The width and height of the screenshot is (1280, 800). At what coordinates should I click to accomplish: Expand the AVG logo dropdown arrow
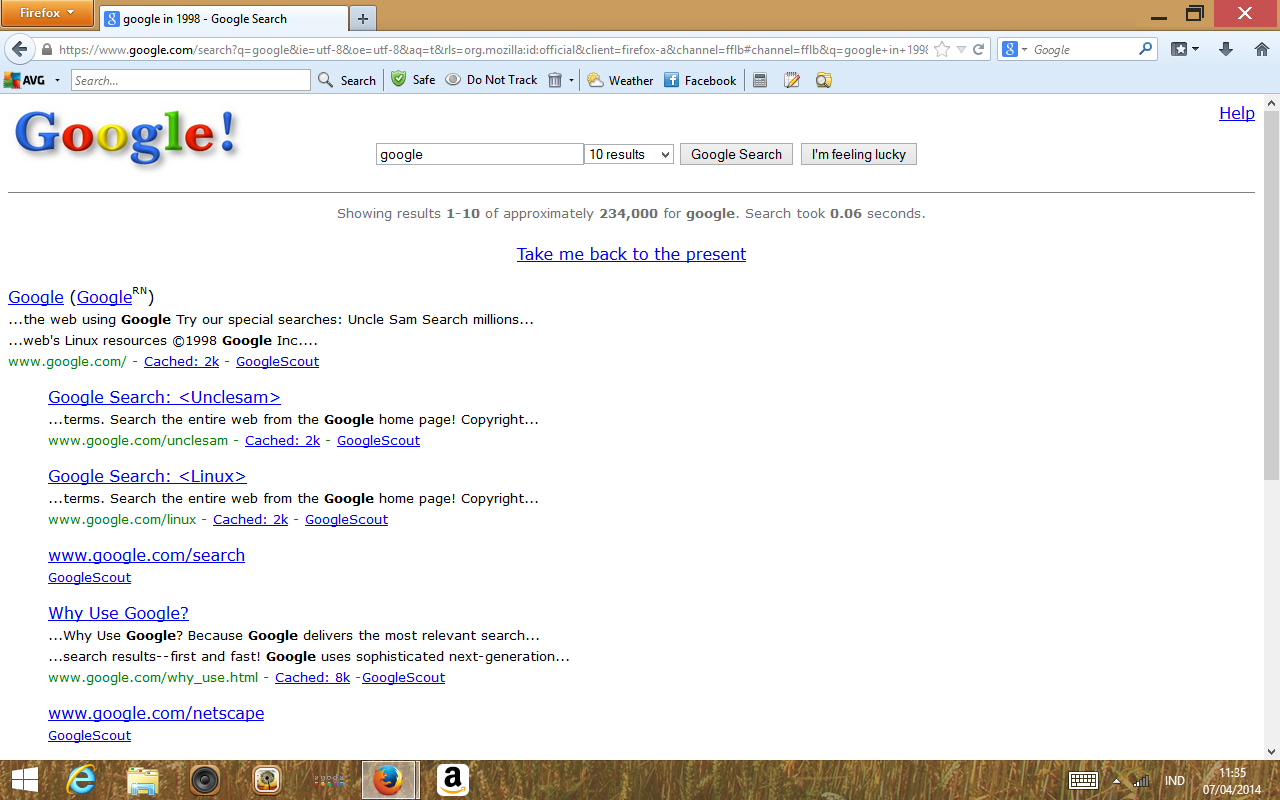[x=57, y=80]
